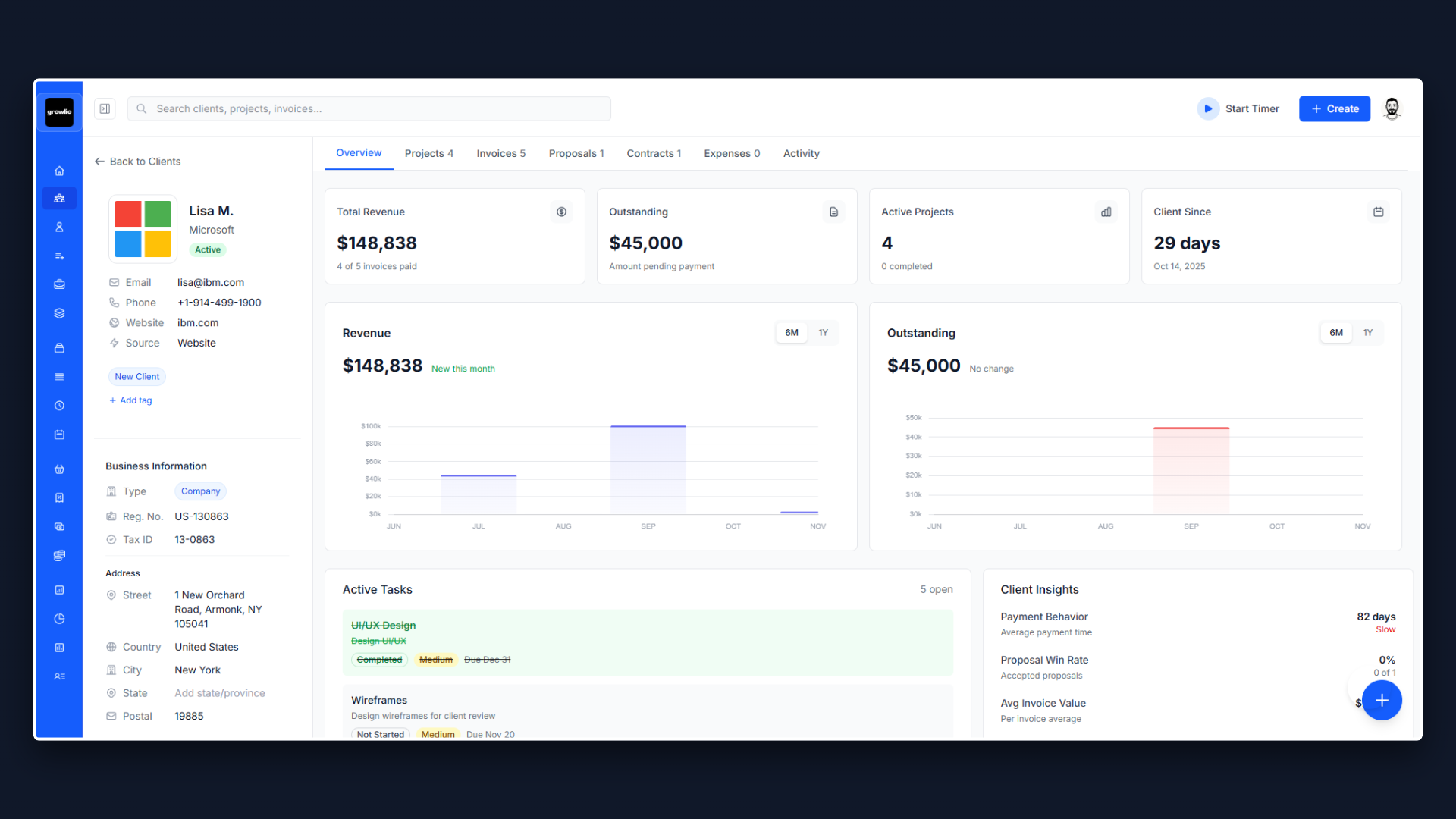Select the layers stack icon in sidebar
This screenshot has width=1456, height=819.
(x=59, y=313)
